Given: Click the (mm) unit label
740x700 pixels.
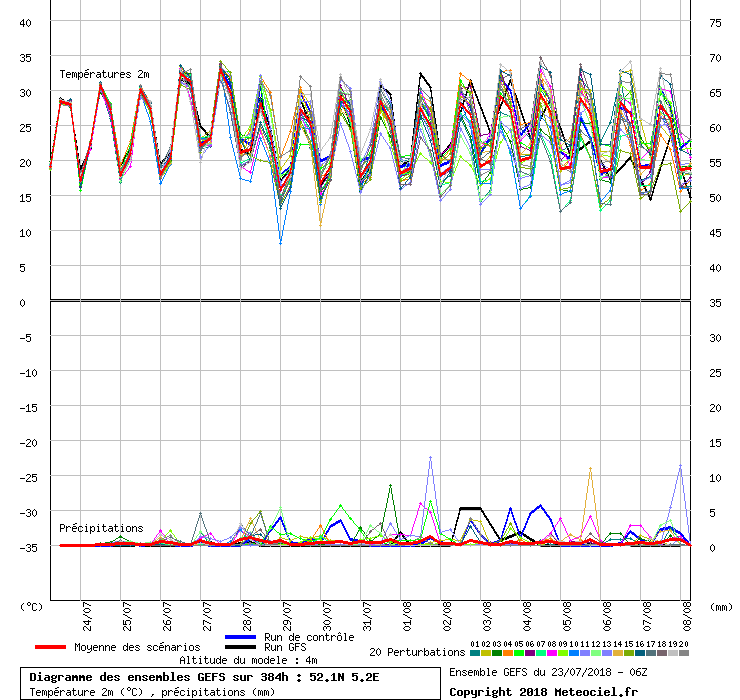Looking at the screenshot, I should [721, 607].
